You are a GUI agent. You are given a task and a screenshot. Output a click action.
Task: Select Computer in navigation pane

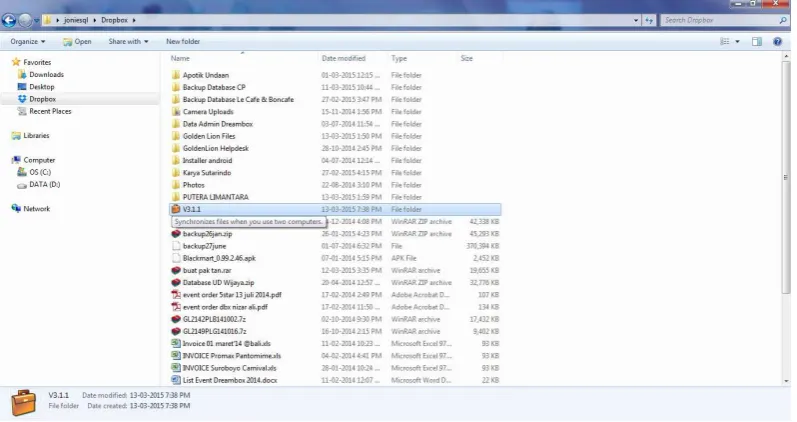pyautogui.click(x=39, y=160)
